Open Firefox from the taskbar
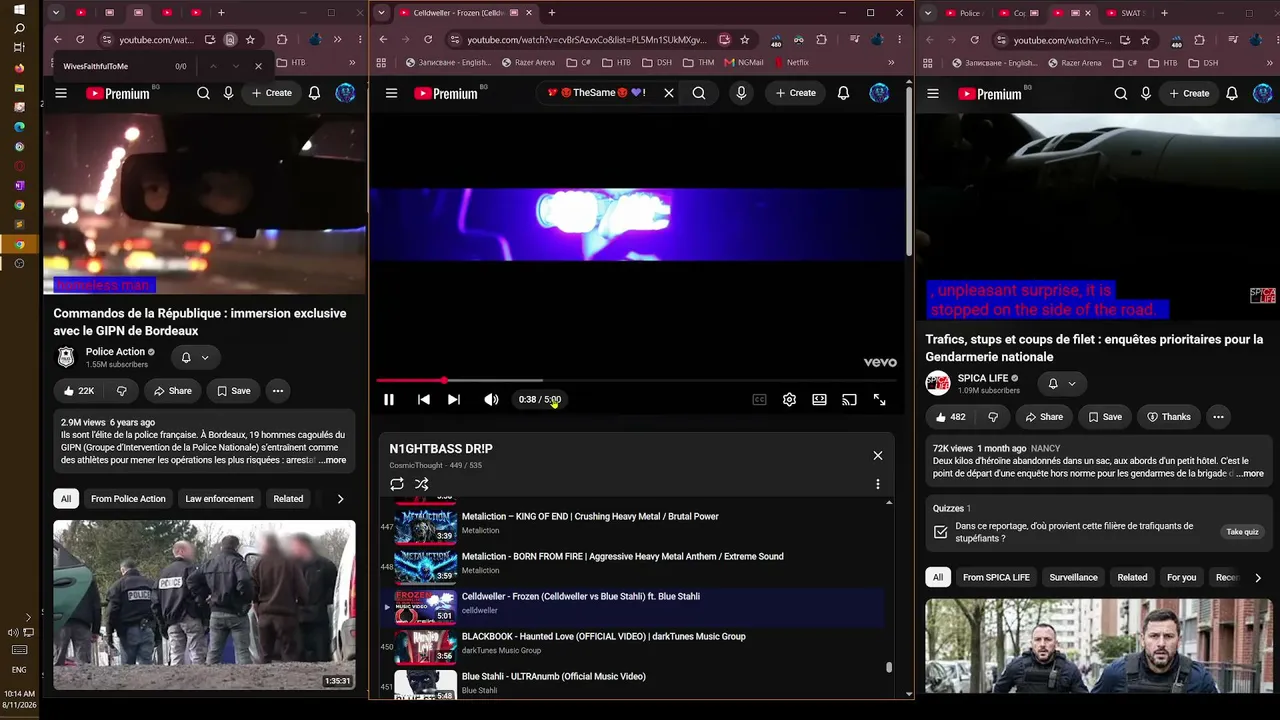 [x=19, y=69]
